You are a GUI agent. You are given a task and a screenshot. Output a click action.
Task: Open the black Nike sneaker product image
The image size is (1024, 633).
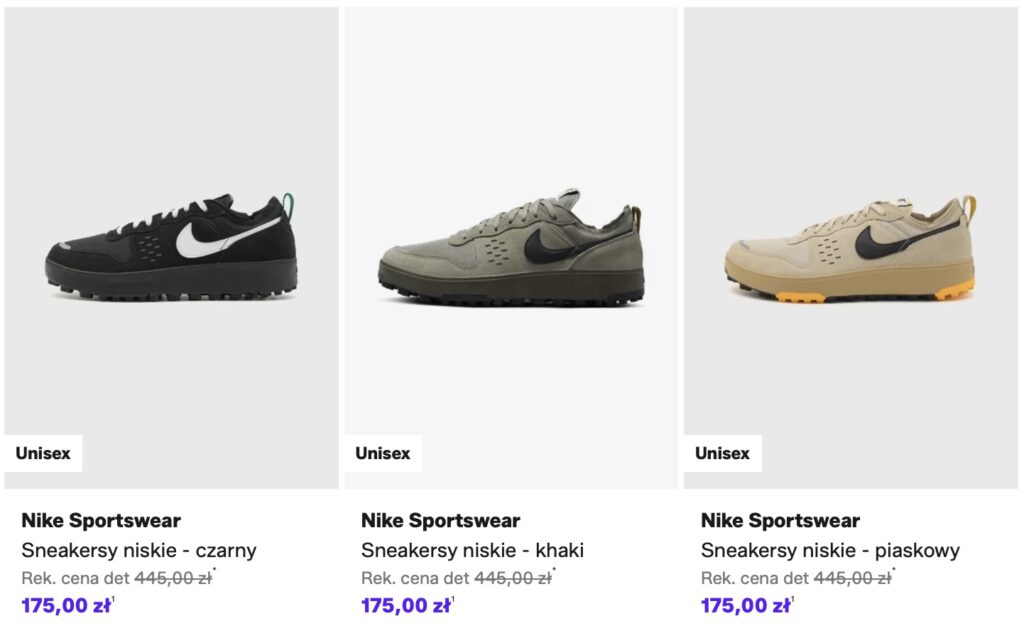[x=171, y=250]
